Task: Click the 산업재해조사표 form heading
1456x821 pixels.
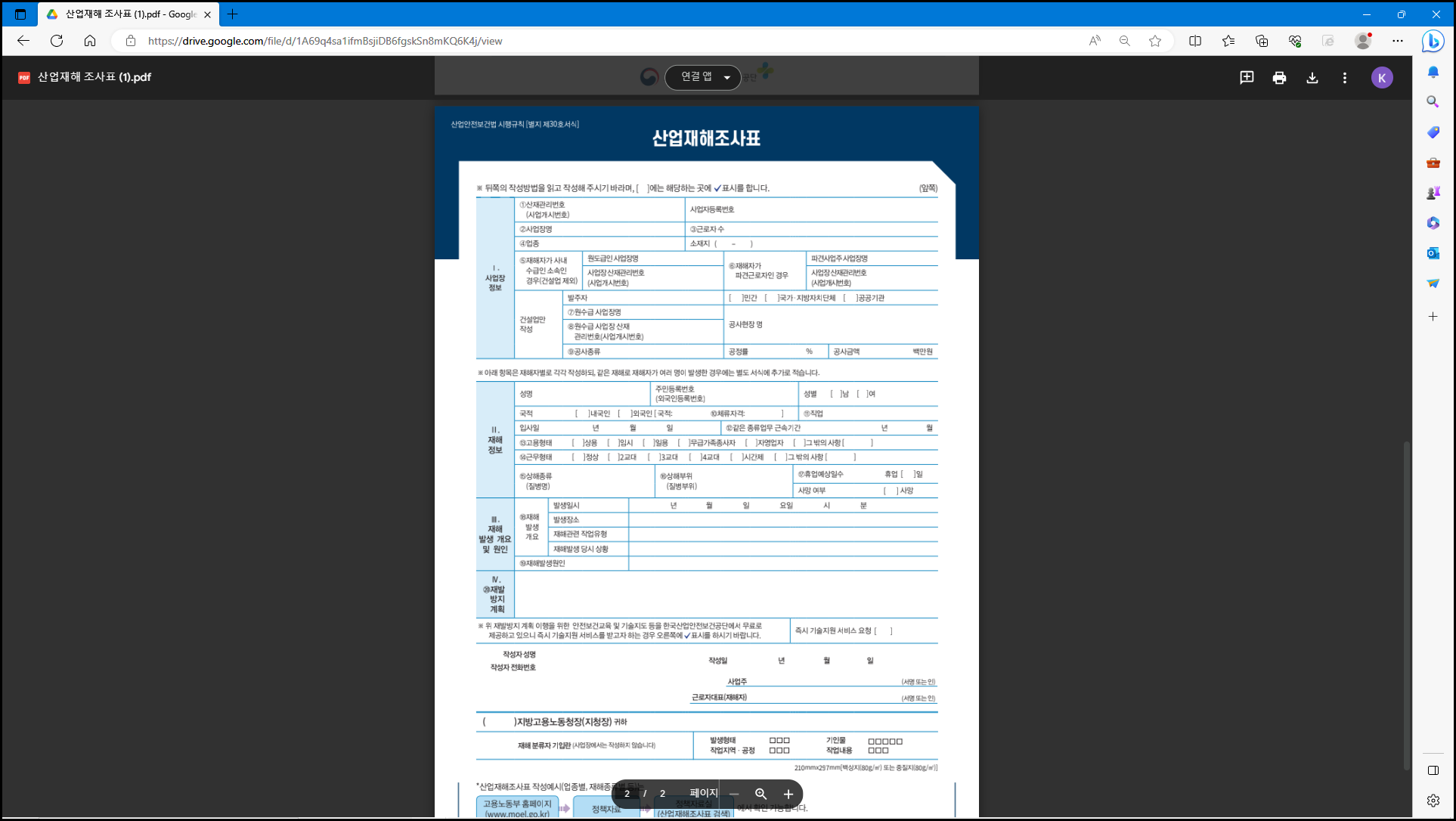Action: pyautogui.click(x=706, y=138)
